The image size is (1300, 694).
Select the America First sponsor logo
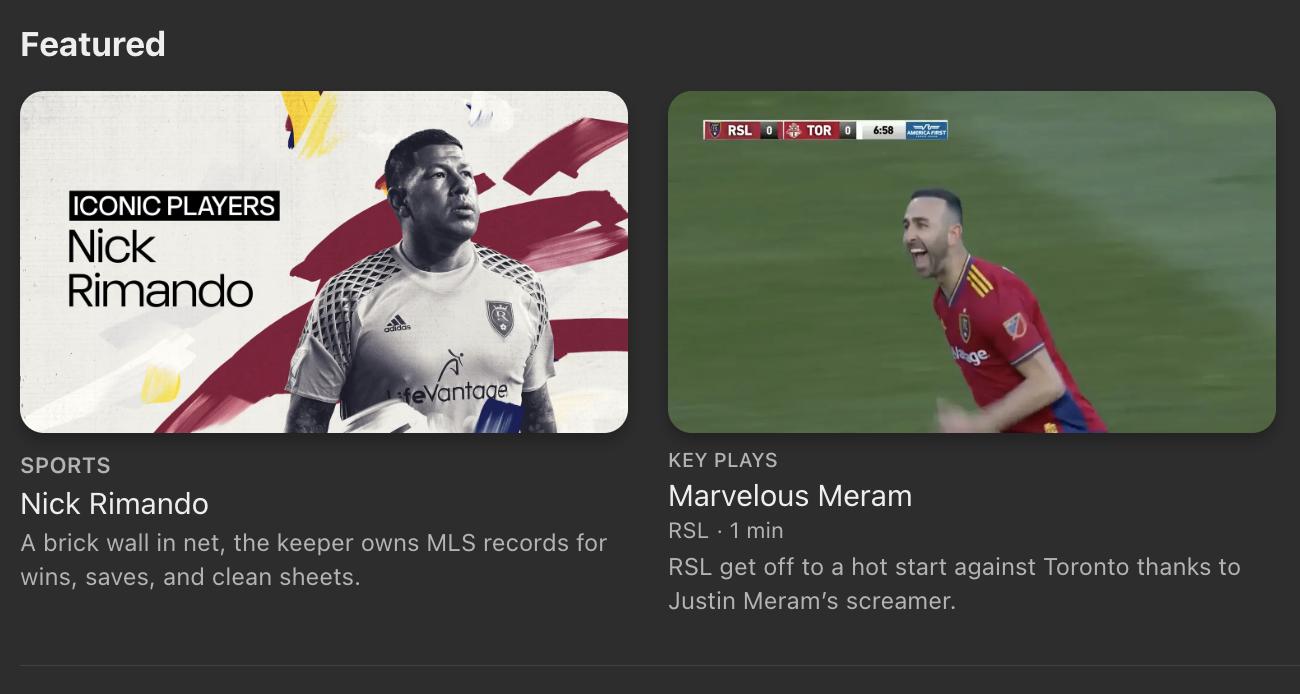pos(927,131)
